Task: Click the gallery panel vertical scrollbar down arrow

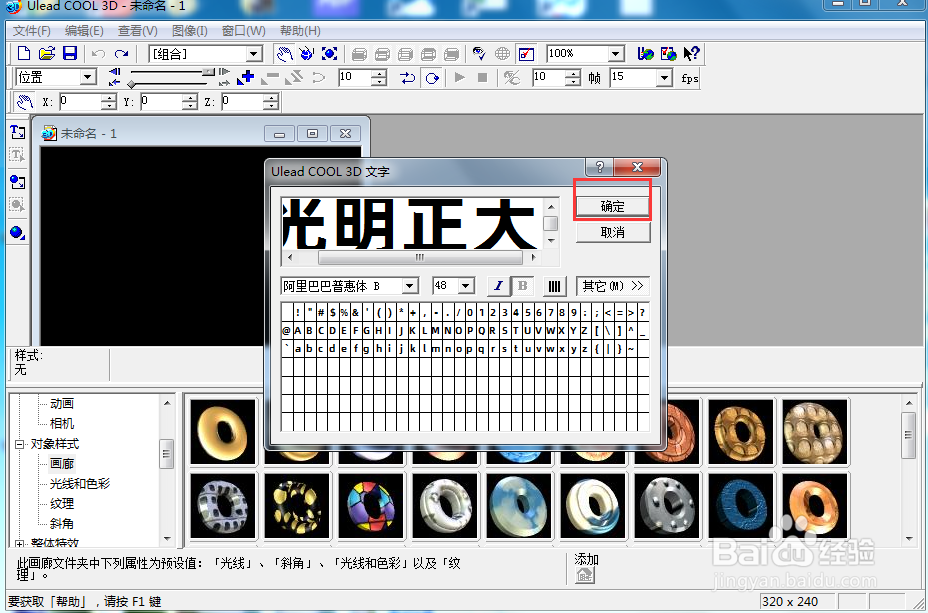Action: (x=909, y=539)
